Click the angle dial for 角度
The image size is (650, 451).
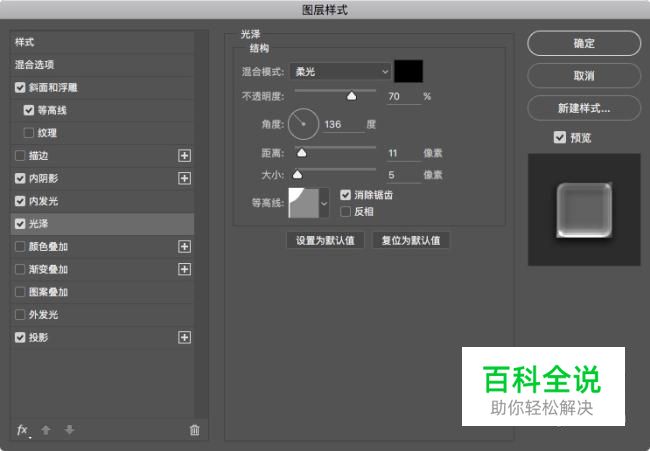point(303,124)
